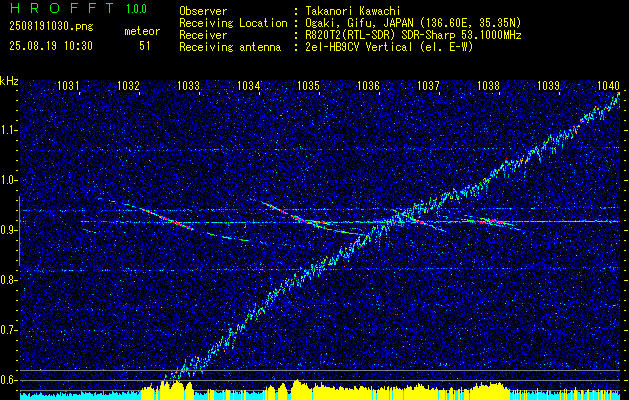This screenshot has width=629, height=400.
Task: Click the Receiver field label
Action: (203, 35)
